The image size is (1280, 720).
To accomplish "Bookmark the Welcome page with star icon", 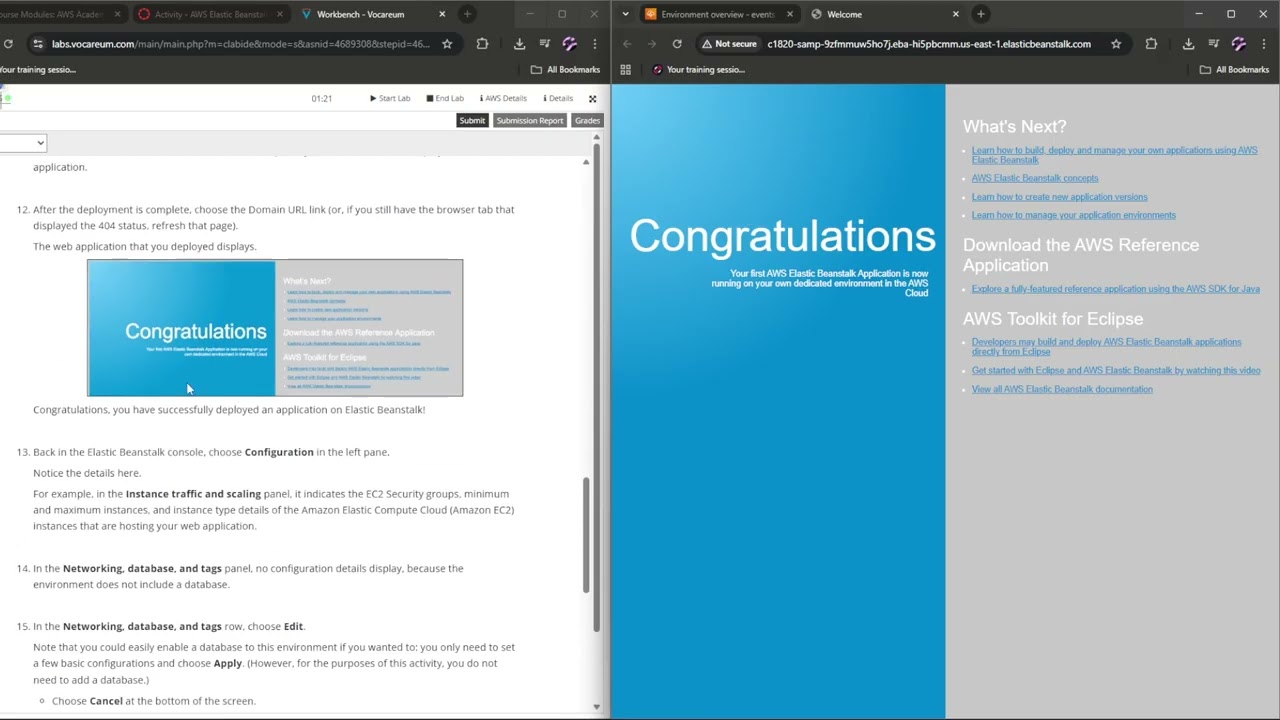I will 1116,44.
